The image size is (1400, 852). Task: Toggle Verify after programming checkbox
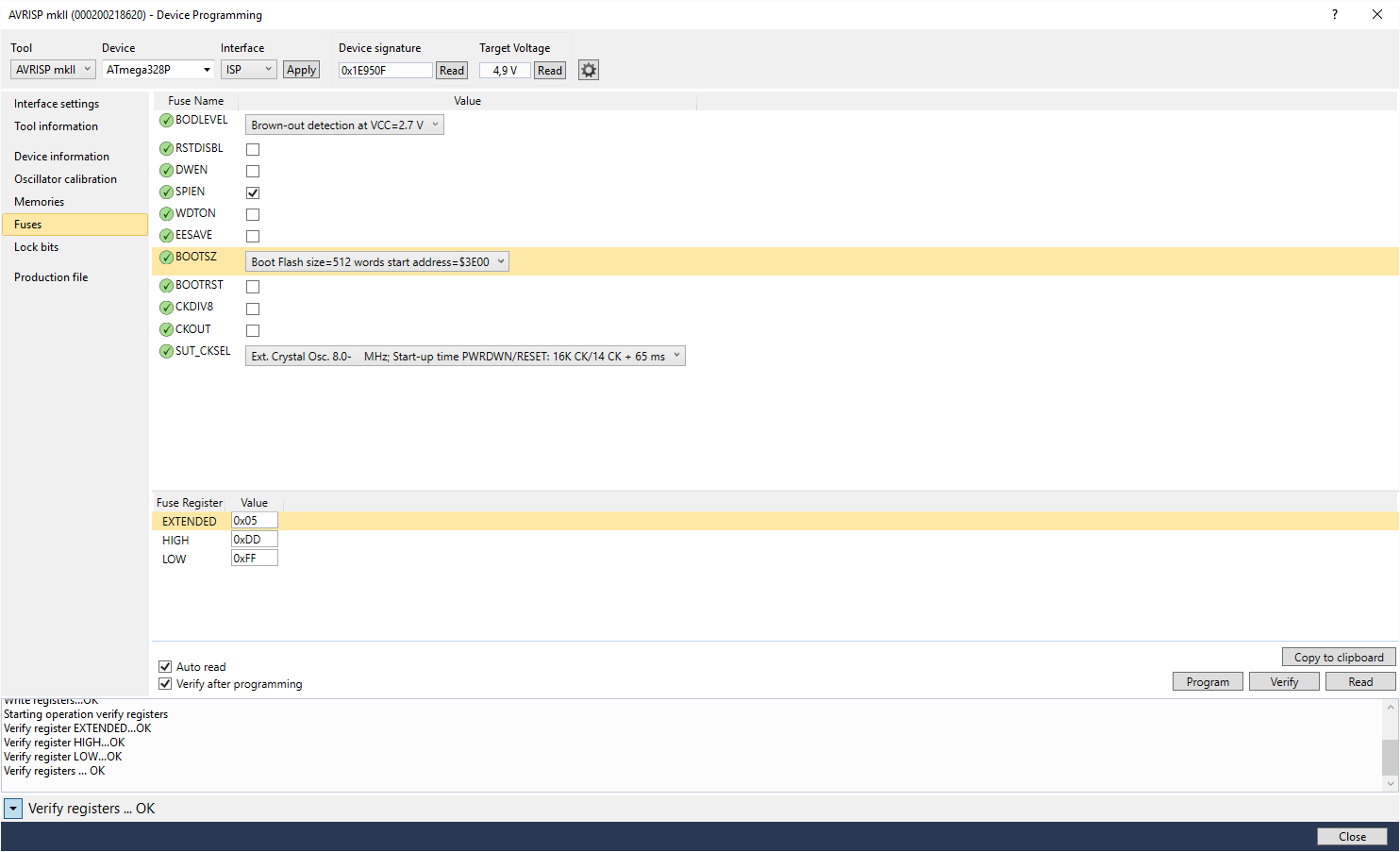165,683
